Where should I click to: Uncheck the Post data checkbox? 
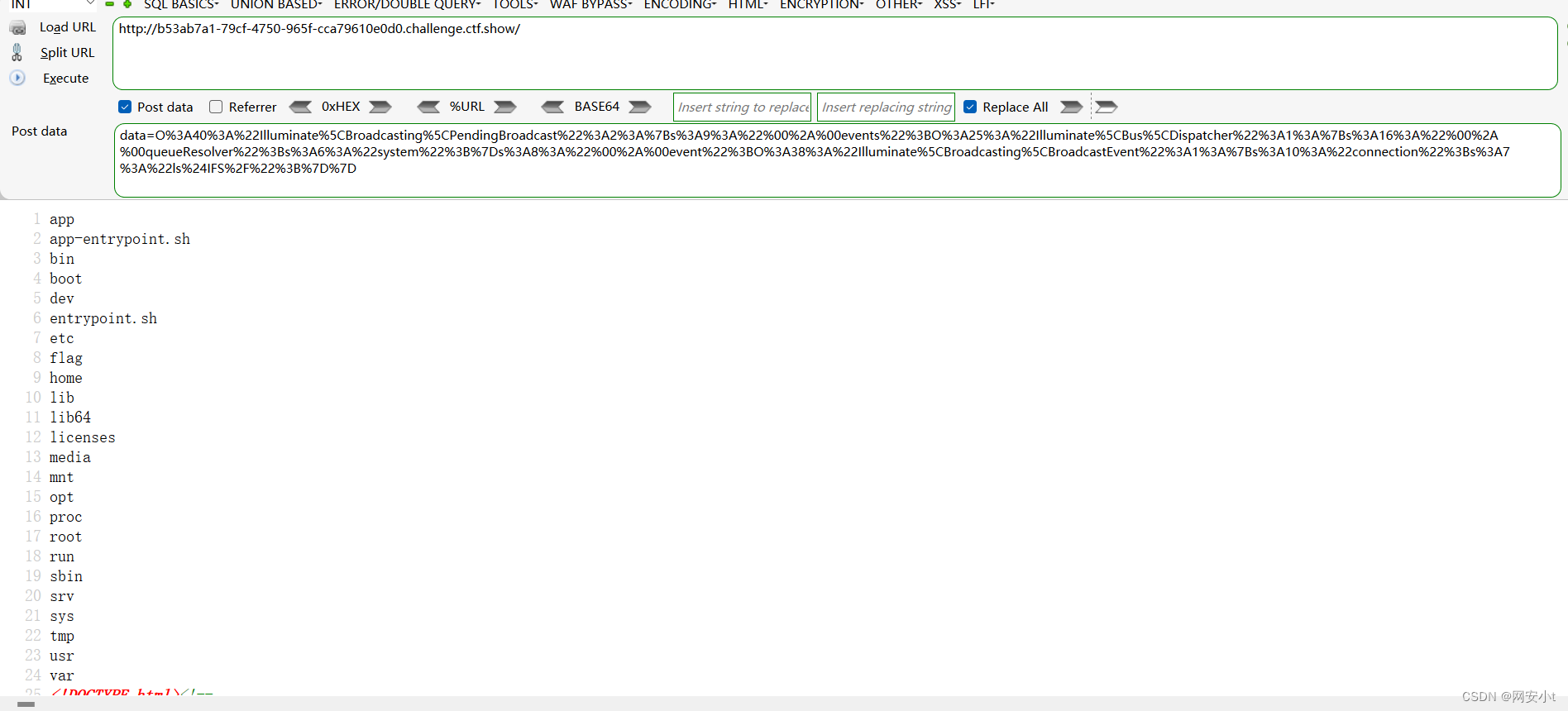pos(125,107)
